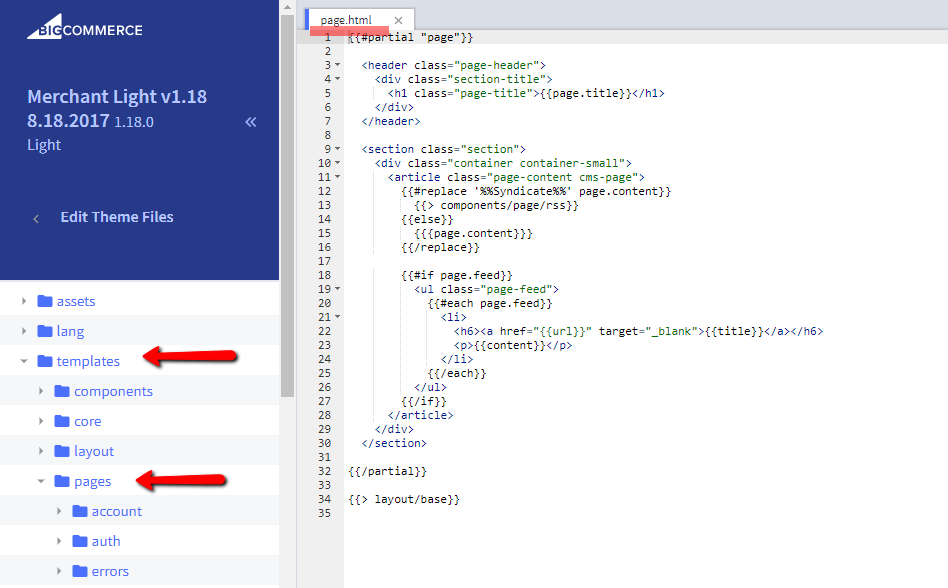
Task: Expand the errors folder arrow
Action: [x=59, y=570]
